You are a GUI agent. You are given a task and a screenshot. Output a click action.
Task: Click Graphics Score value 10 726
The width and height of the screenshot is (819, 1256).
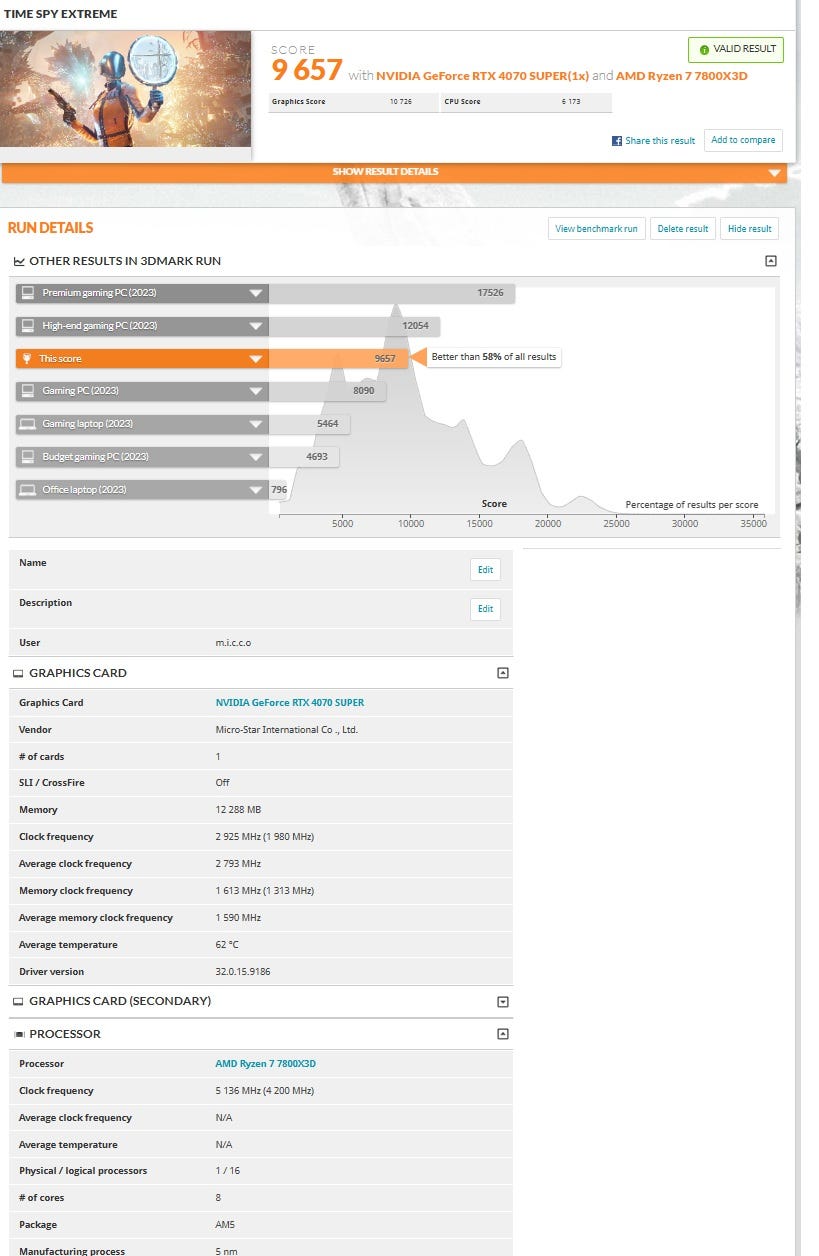tap(401, 102)
